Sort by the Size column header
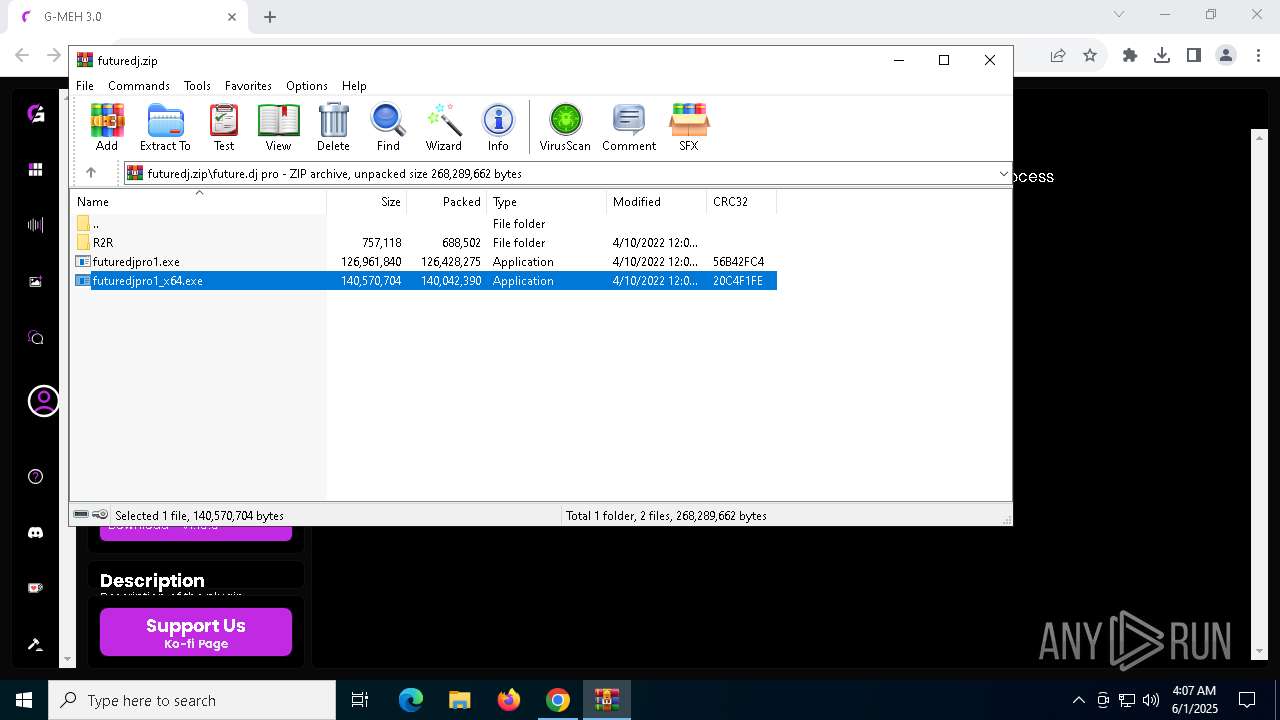The width and height of the screenshot is (1280, 720). [367, 202]
